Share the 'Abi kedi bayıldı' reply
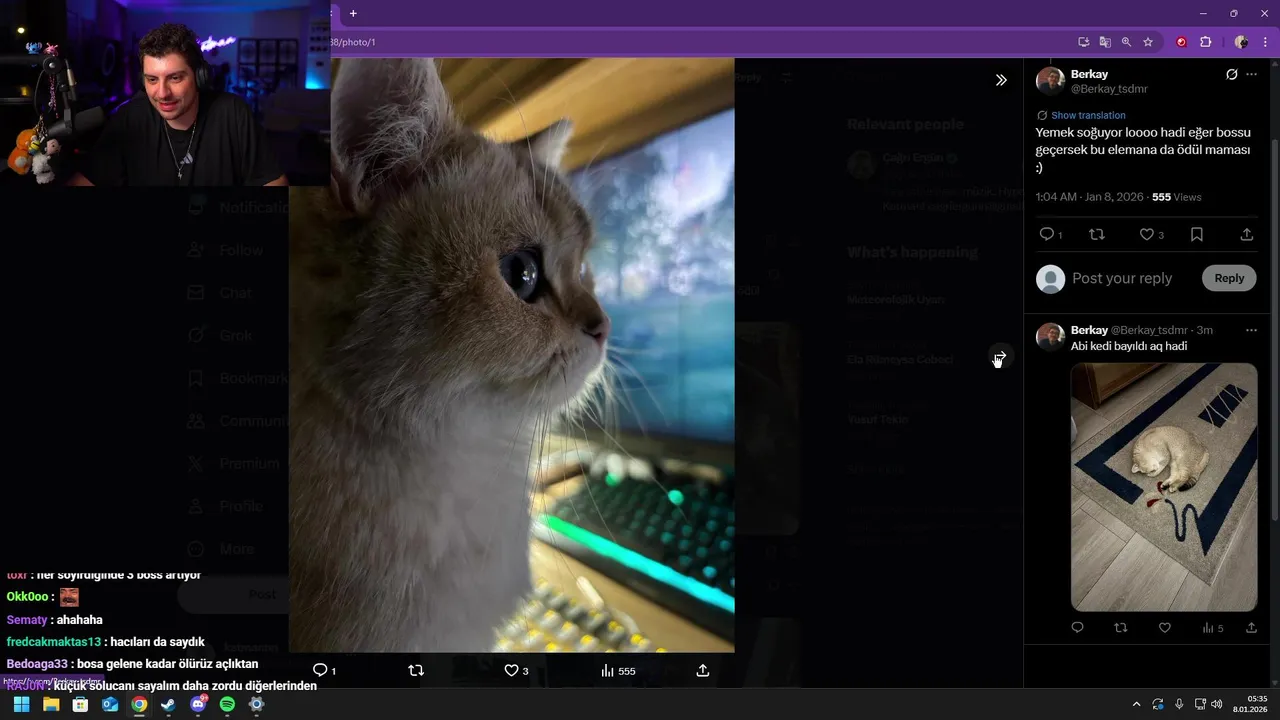1280x720 pixels. pyautogui.click(x=1251, y=628)
